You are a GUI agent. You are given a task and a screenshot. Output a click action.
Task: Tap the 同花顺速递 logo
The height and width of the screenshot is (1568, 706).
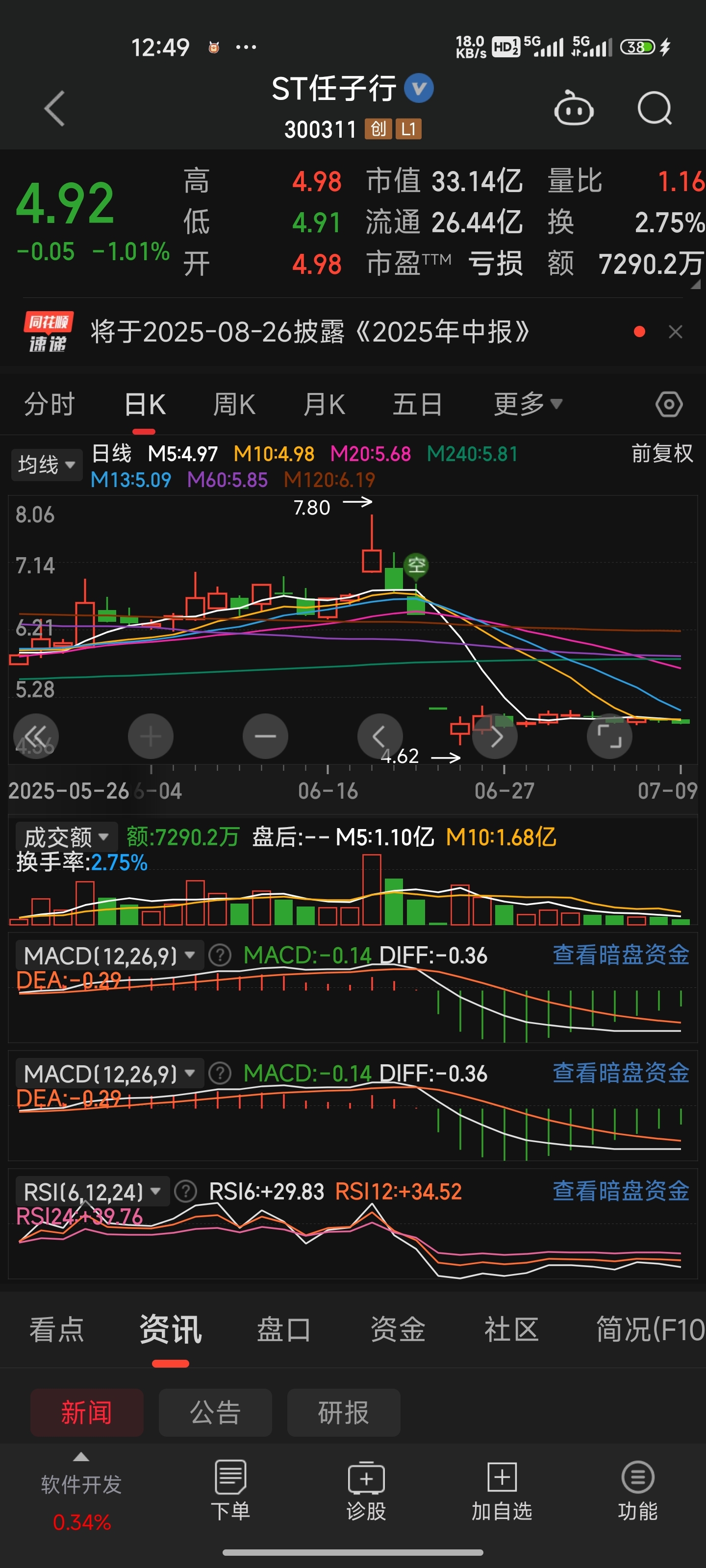tap(48, 332)
